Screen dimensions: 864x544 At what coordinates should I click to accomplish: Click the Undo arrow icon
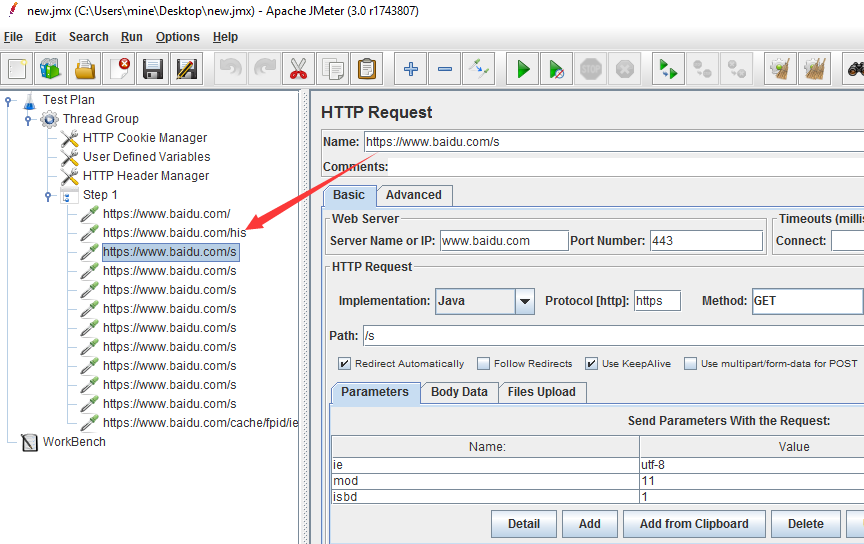click(x=230, y=69)
